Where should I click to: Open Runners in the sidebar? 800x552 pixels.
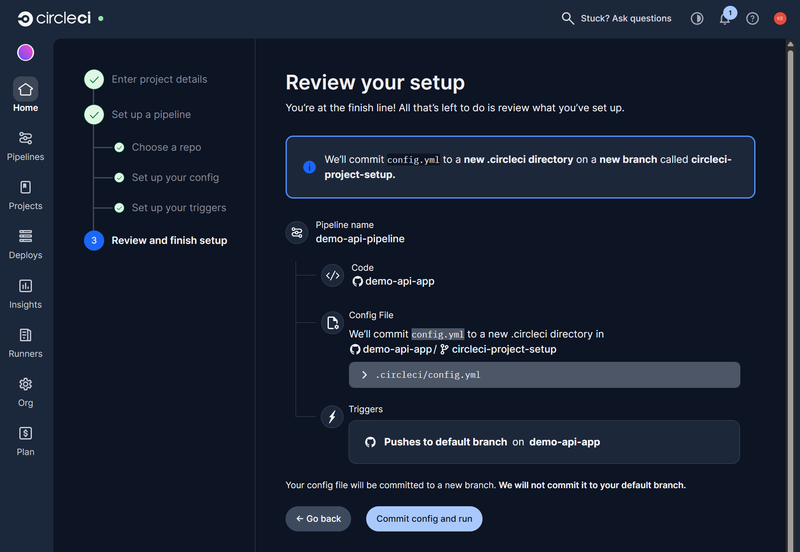point(25,335)
